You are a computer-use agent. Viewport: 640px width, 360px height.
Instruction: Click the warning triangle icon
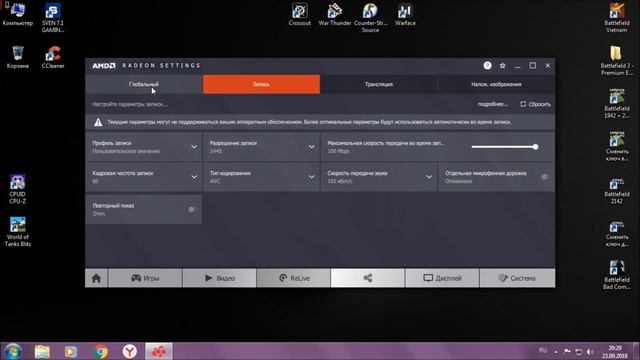pyautogui.click(x=98, y=122)
